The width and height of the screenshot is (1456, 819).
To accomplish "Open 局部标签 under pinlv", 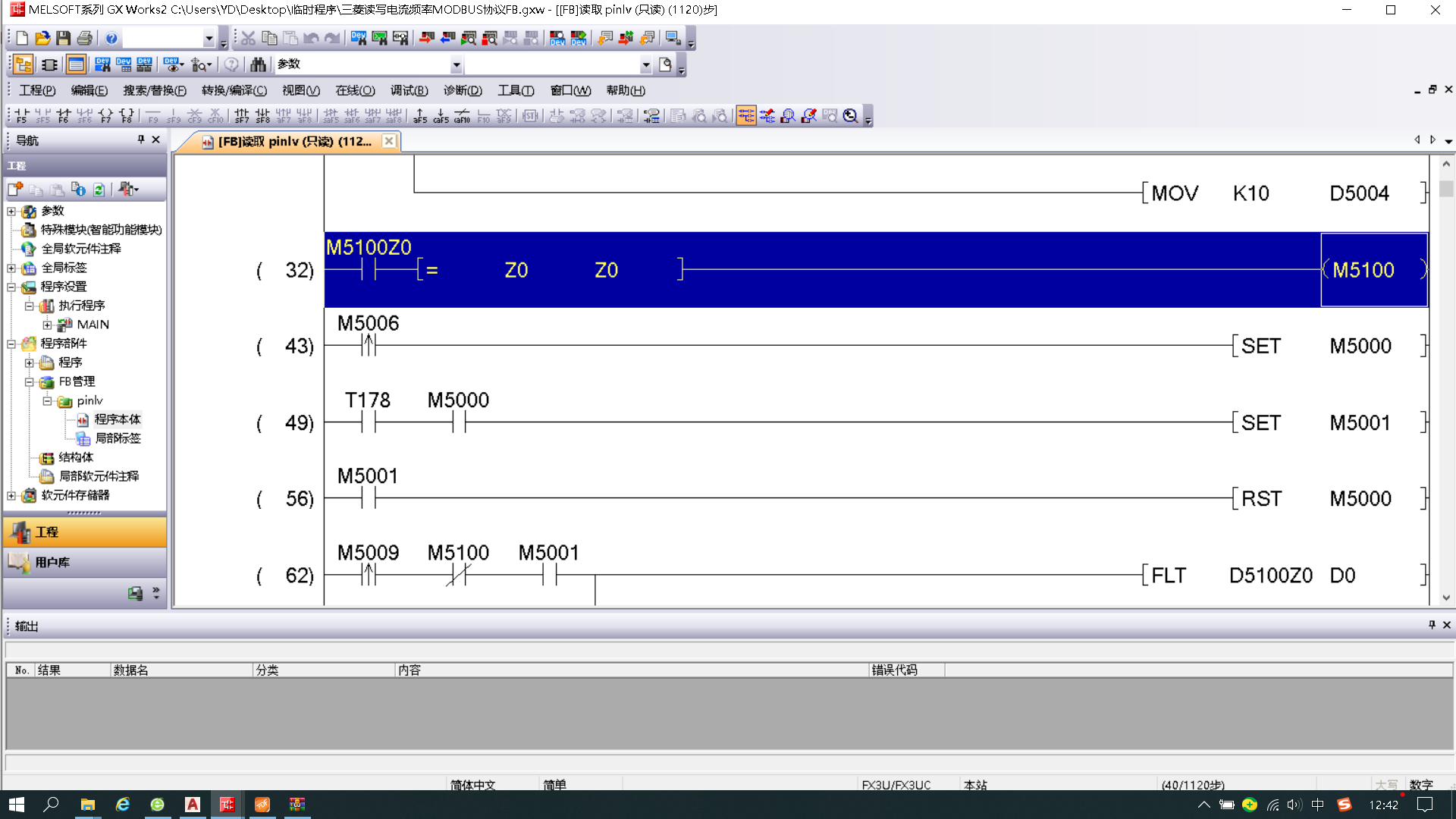I will [x=118, y=438].
